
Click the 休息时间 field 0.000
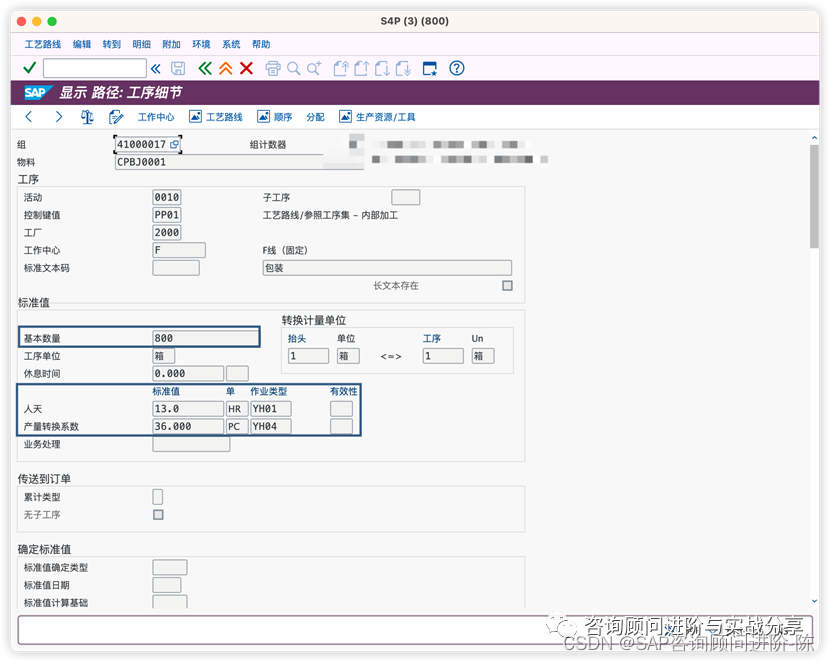coord(188,373)
